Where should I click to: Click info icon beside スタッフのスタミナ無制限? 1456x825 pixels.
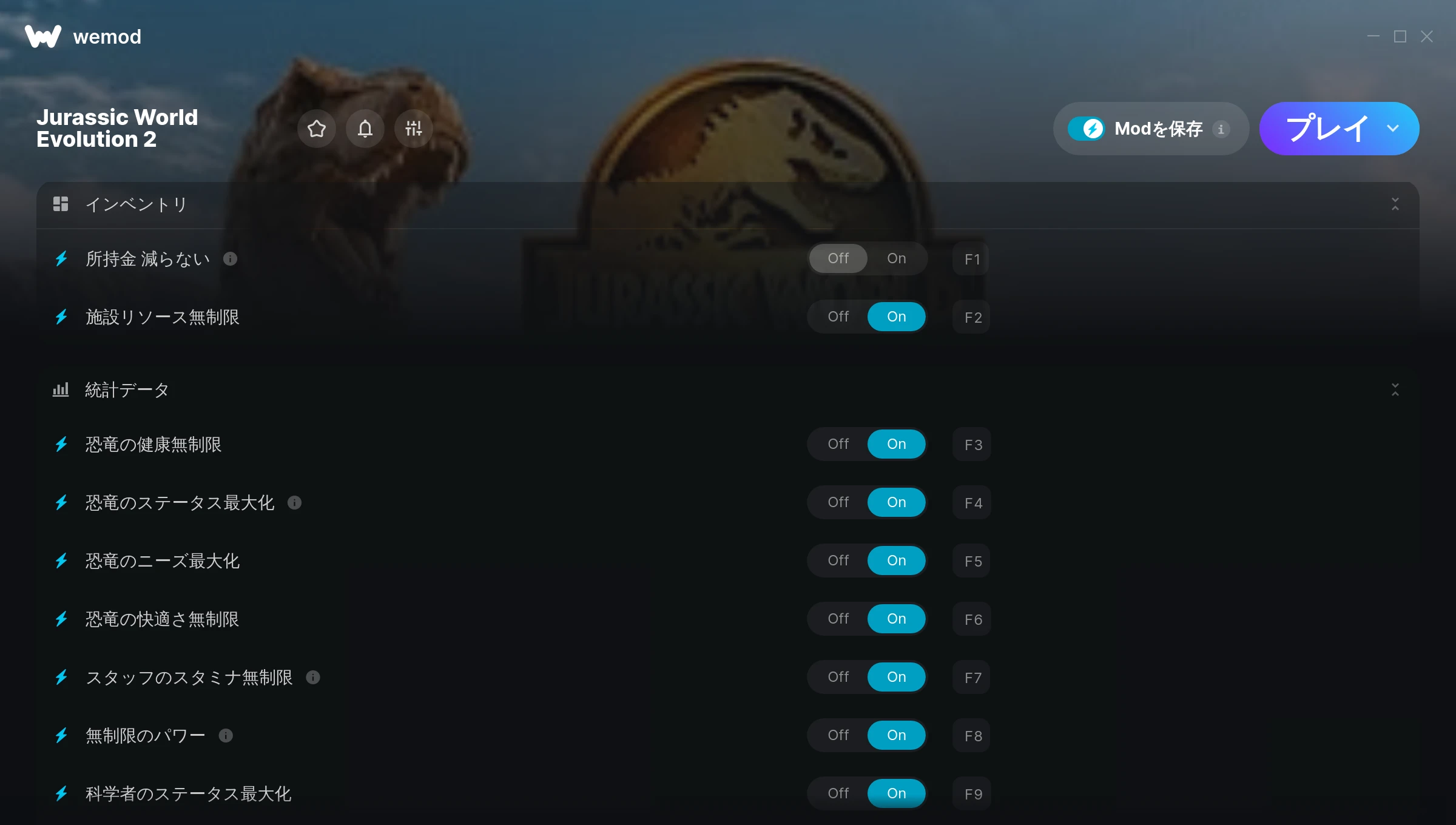coord(313,678)
